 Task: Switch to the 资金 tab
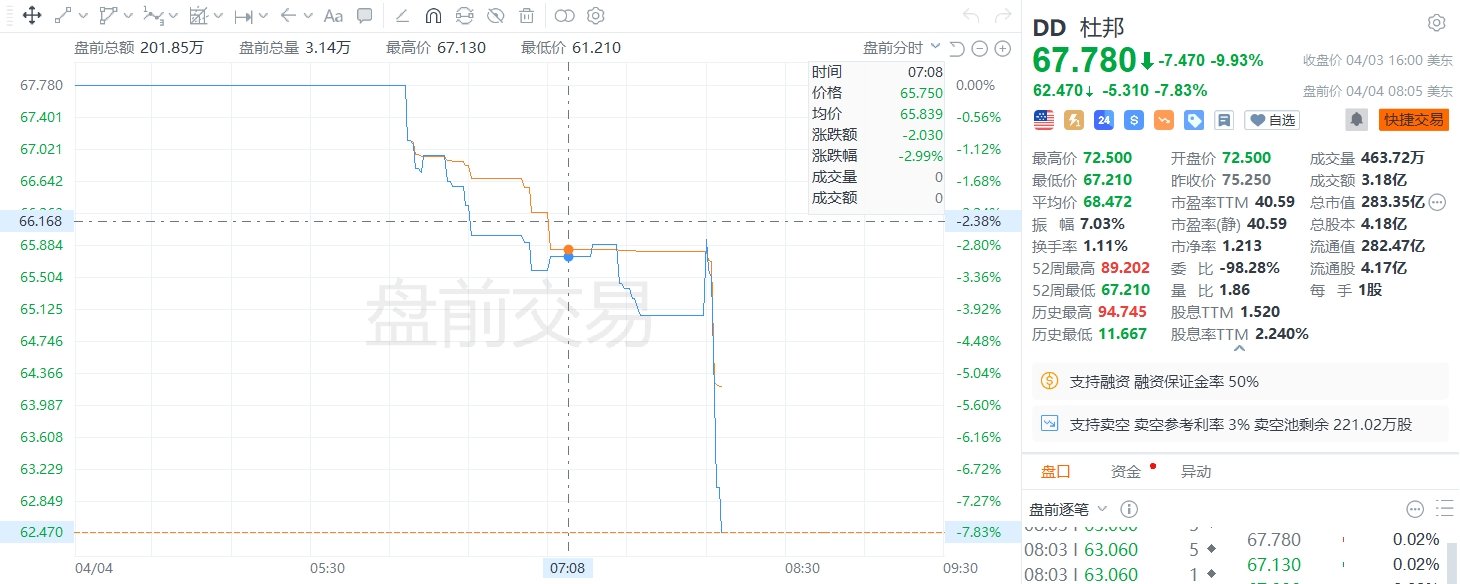pyautogui.click(x=1126, y=472)
